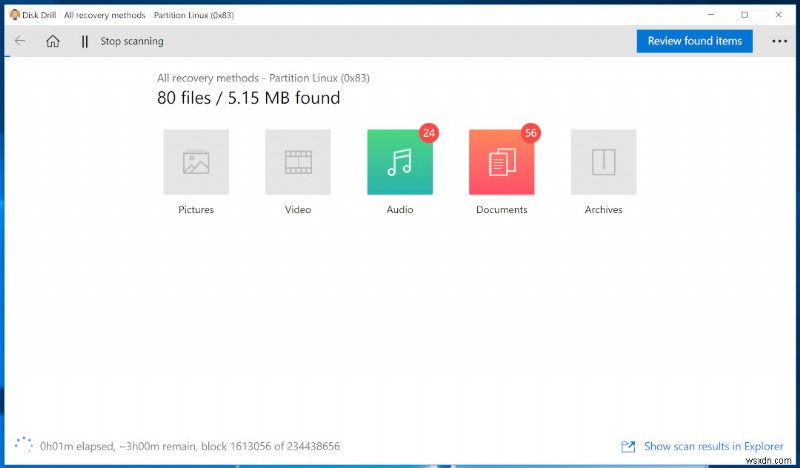Click the Documents badge showing 56
Viewport: 800px width, 468px height.
pyautogui.click(x=531, y=132)
